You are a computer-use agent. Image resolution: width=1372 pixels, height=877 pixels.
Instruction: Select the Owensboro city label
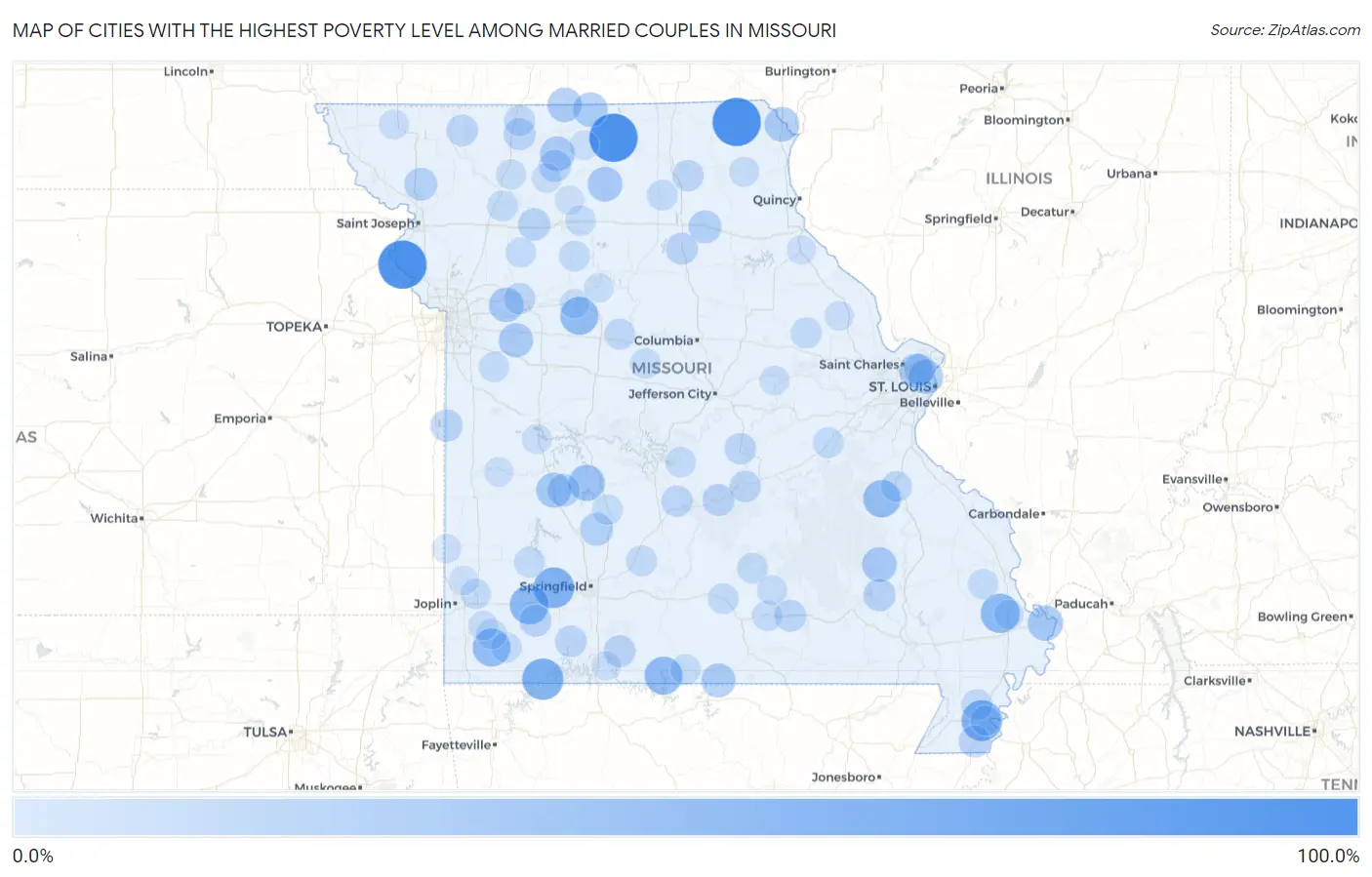click(1238, 507)
